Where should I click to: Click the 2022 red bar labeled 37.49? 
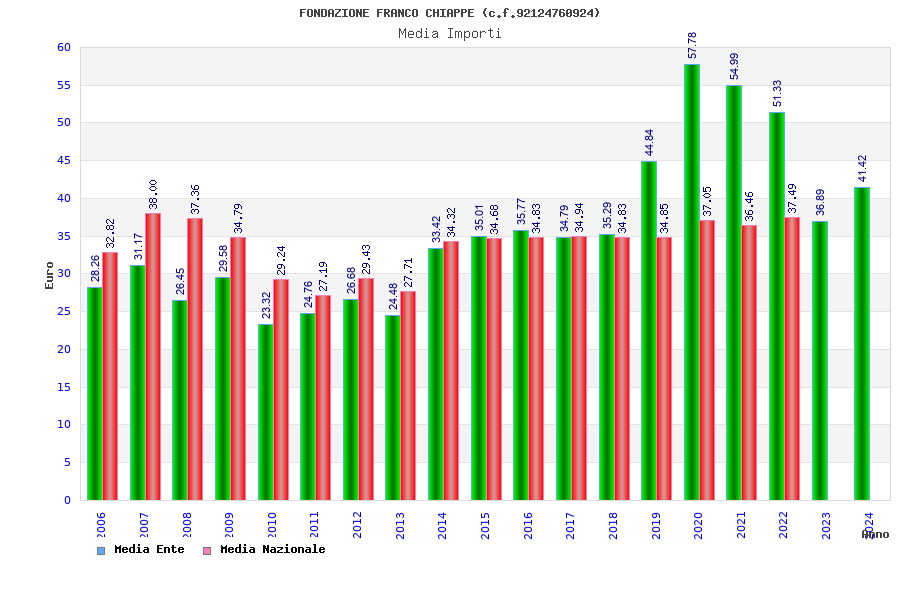(x=793, y=358)
